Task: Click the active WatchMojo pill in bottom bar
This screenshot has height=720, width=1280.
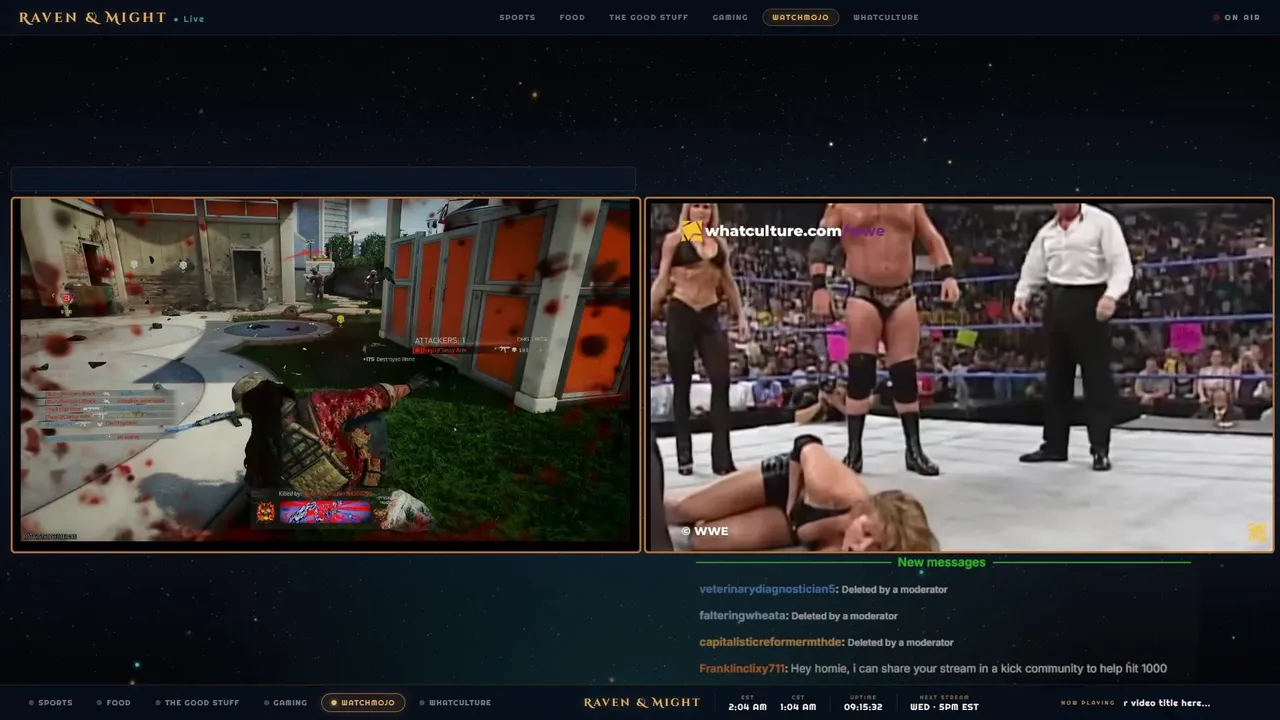Action: tap(363, 703)
